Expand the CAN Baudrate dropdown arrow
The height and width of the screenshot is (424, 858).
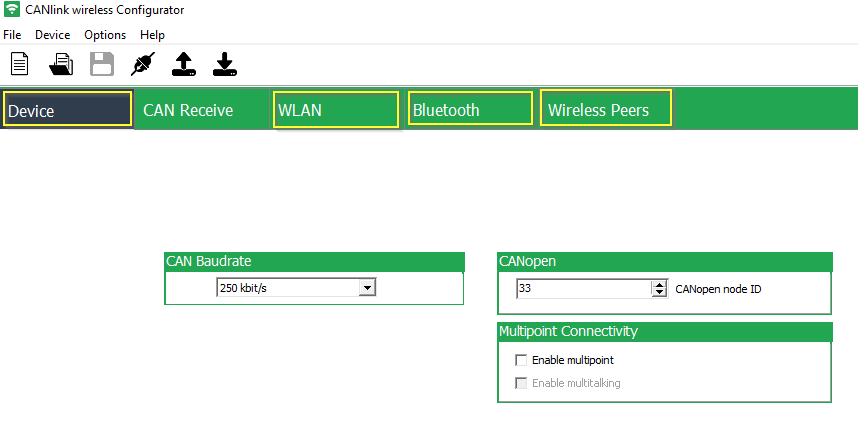367,287
